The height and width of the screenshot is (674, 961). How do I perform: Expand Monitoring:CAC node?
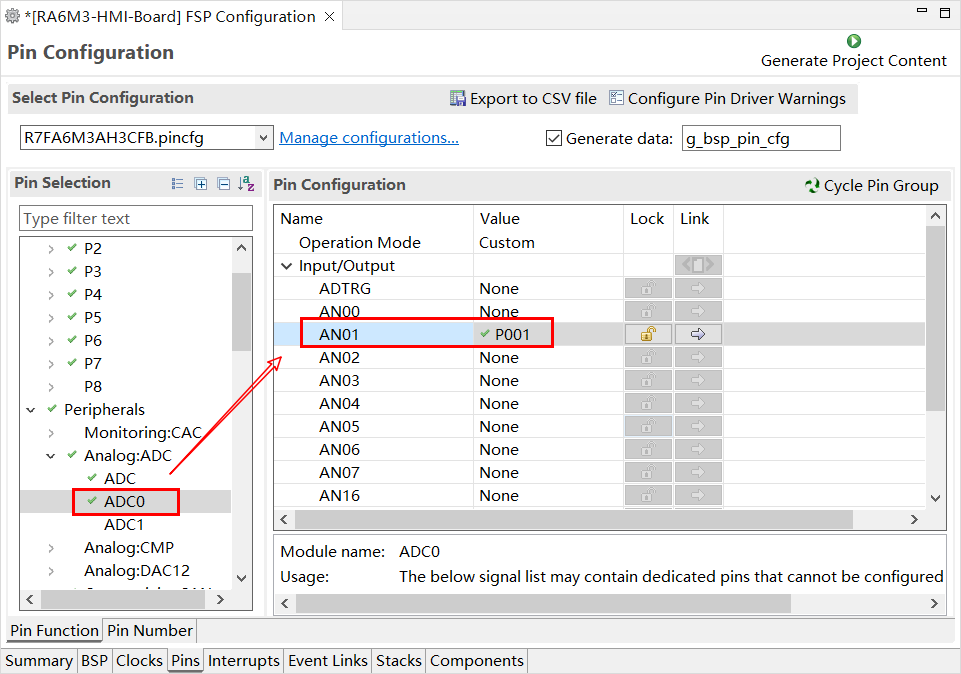coord(51,433)
